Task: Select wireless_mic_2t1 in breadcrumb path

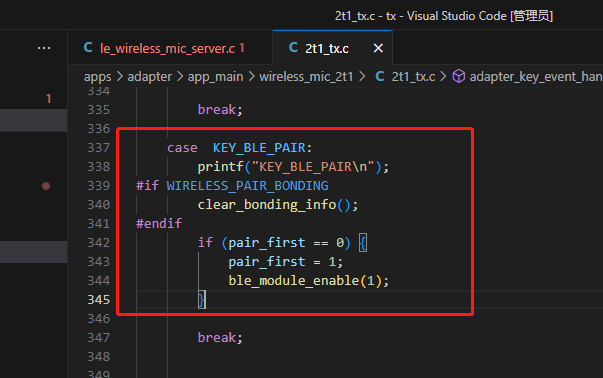Action: point(306,77)
